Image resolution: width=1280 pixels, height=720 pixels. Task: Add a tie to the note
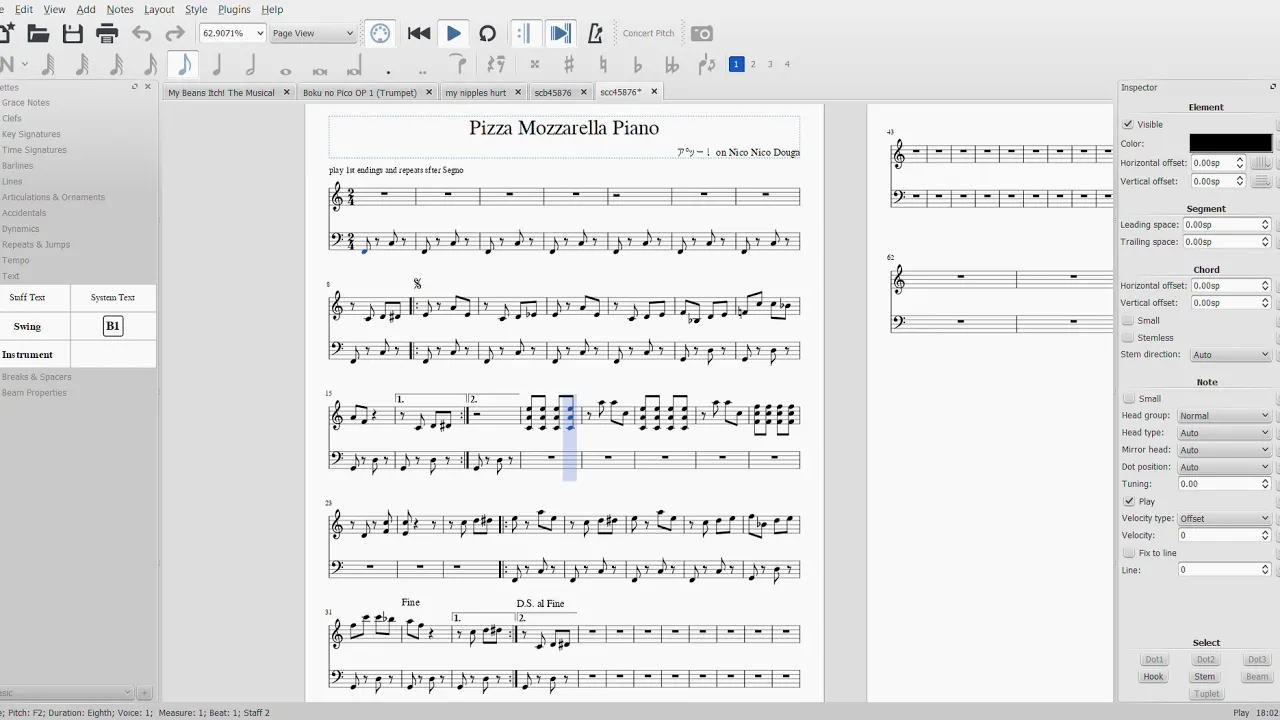click(459, 65)
